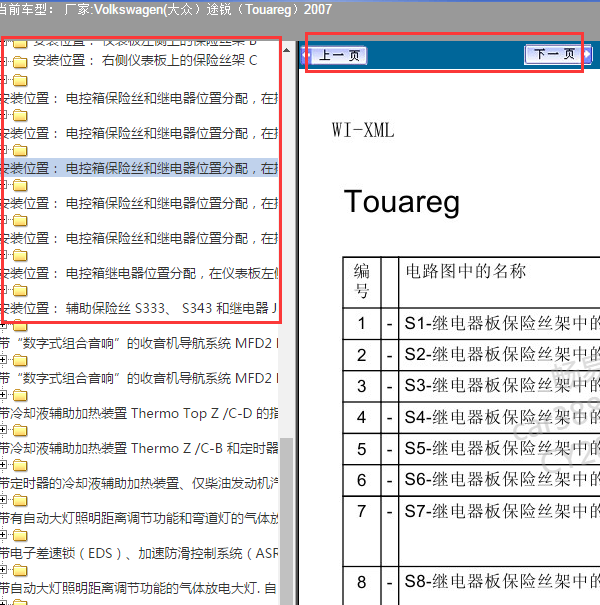Click table cell S7-继电器板保险丝架中的
600x605 pixels.
click(499, 531)
